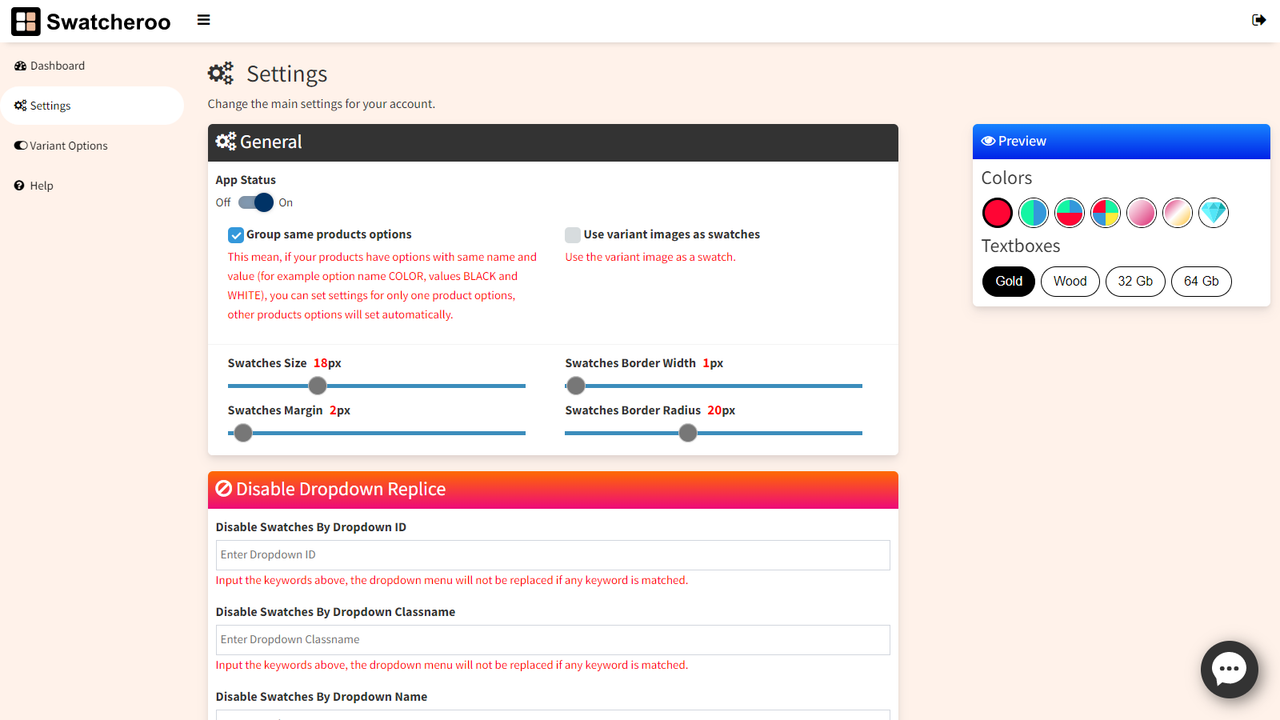Click the Settings gear icon in sidebar
Screen dimensions: 1280x720
coord(19,105)
